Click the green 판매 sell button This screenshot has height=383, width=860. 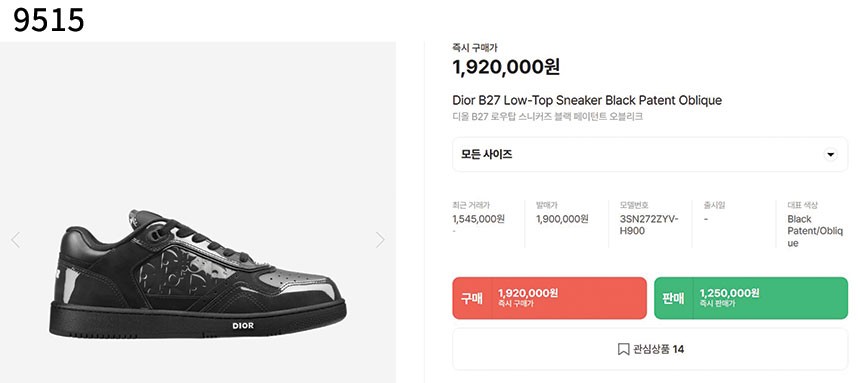tap(751, 298)
